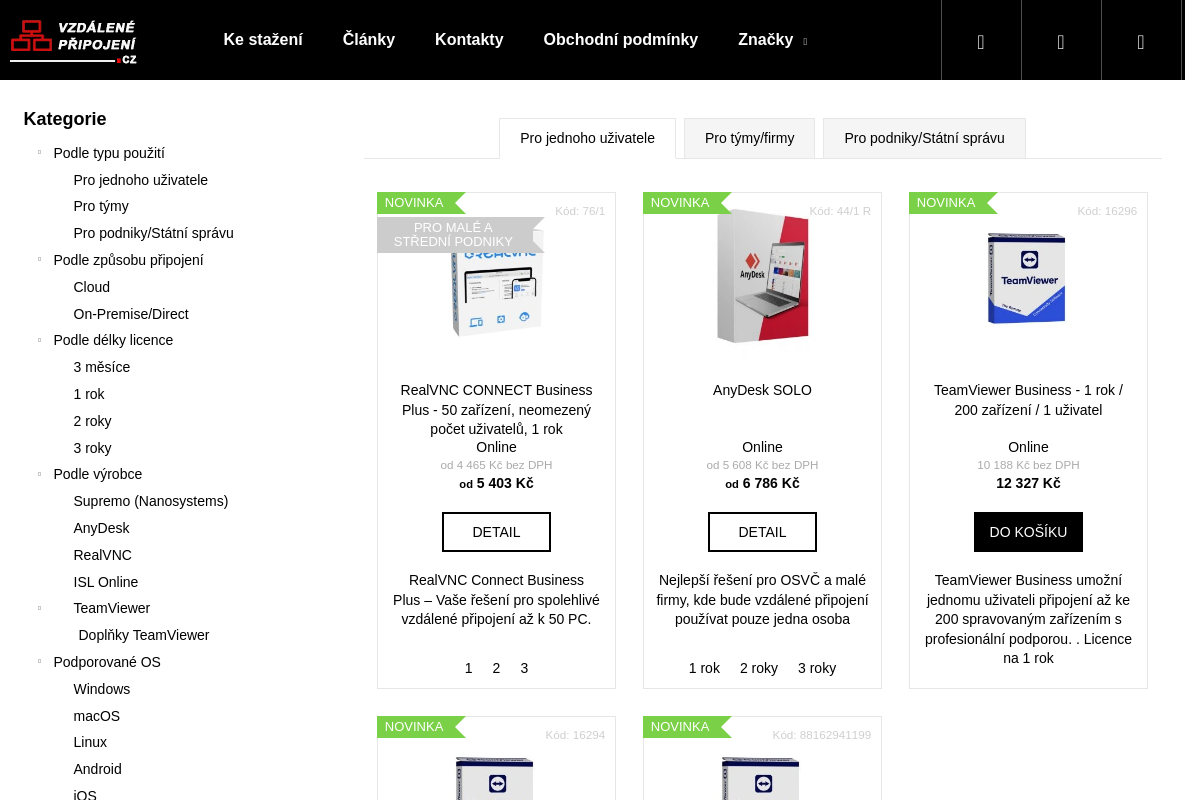The height and width of the screenshot is (800, 1200).
Task: Open Podle délky licence category
Action: (113, 340)
